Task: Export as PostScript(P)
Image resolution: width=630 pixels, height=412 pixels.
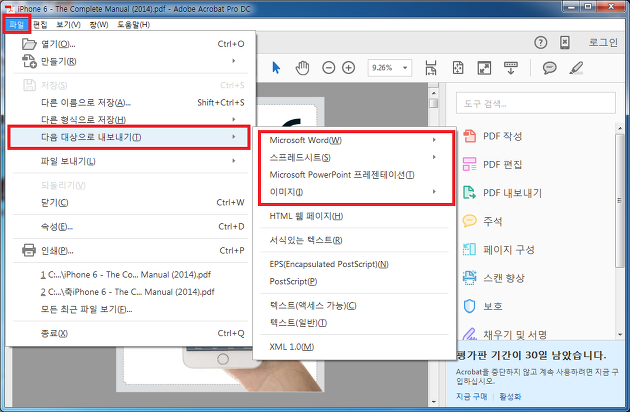Action: [x=354, y=281]
